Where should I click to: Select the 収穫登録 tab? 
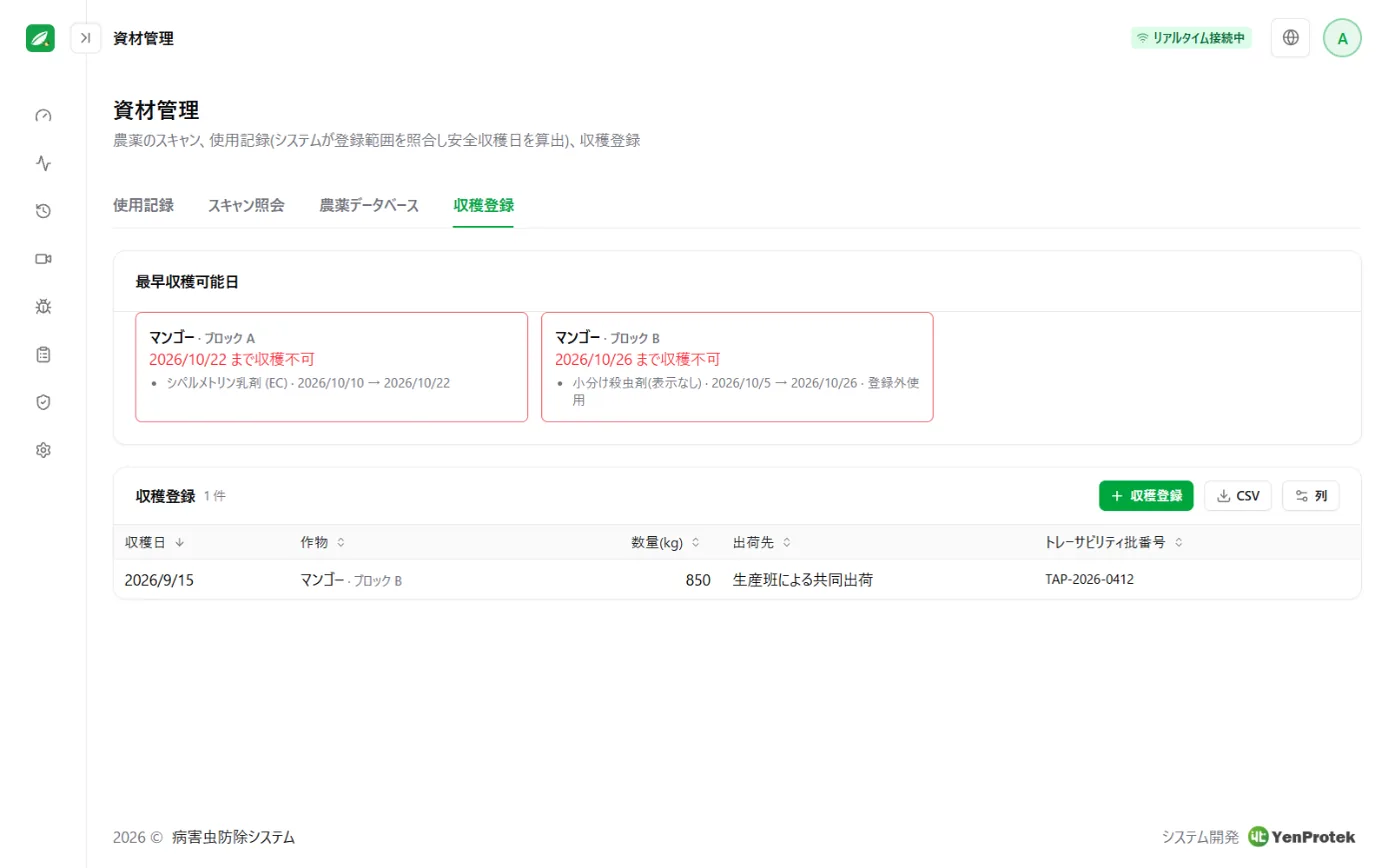[x=483, y=205]
